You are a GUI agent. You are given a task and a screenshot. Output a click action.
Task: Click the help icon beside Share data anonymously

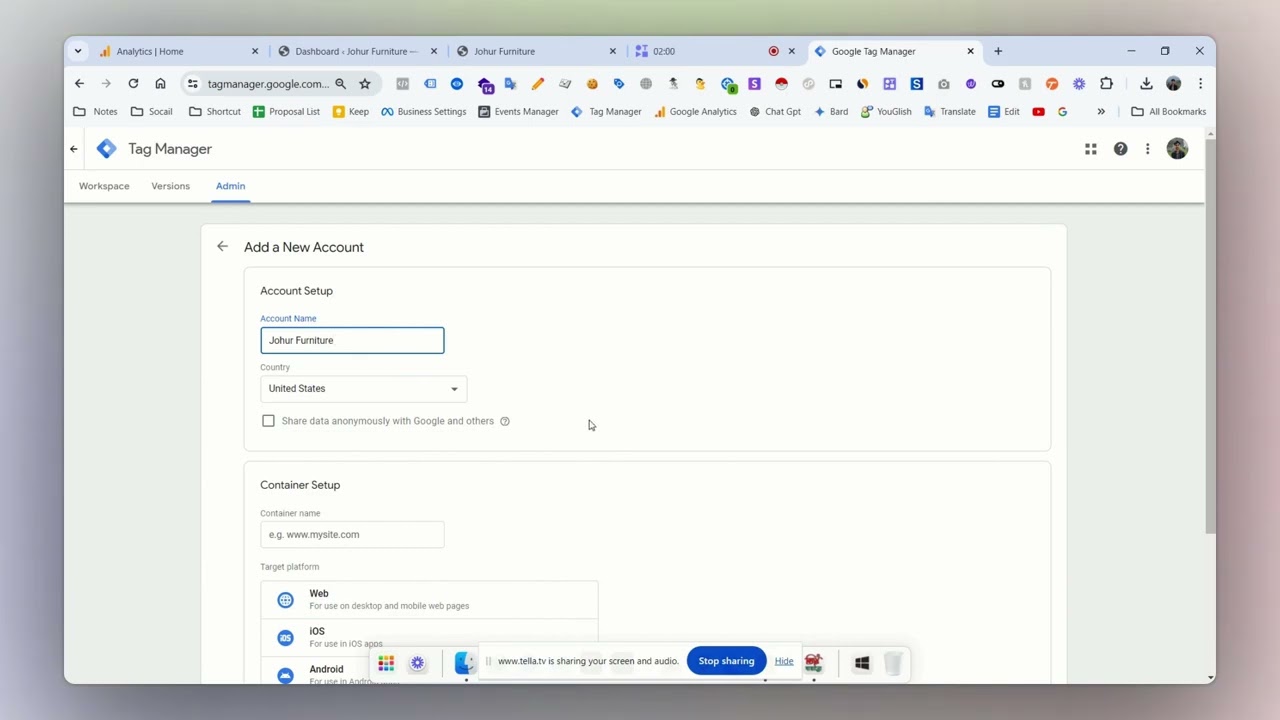point(505,421)
